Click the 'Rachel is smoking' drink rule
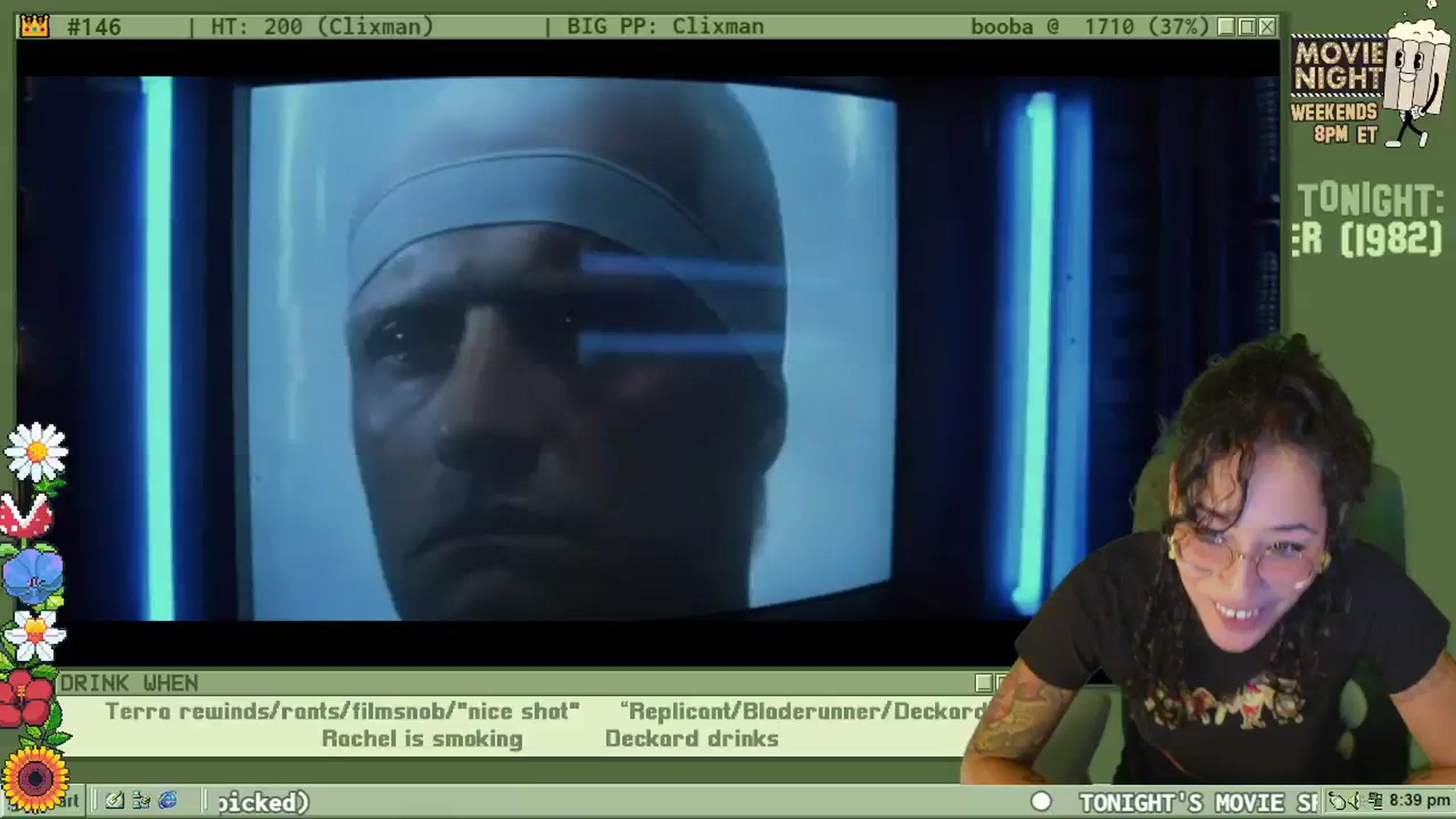This screenshot has height=819, width=1456. (x=422, y=739)
